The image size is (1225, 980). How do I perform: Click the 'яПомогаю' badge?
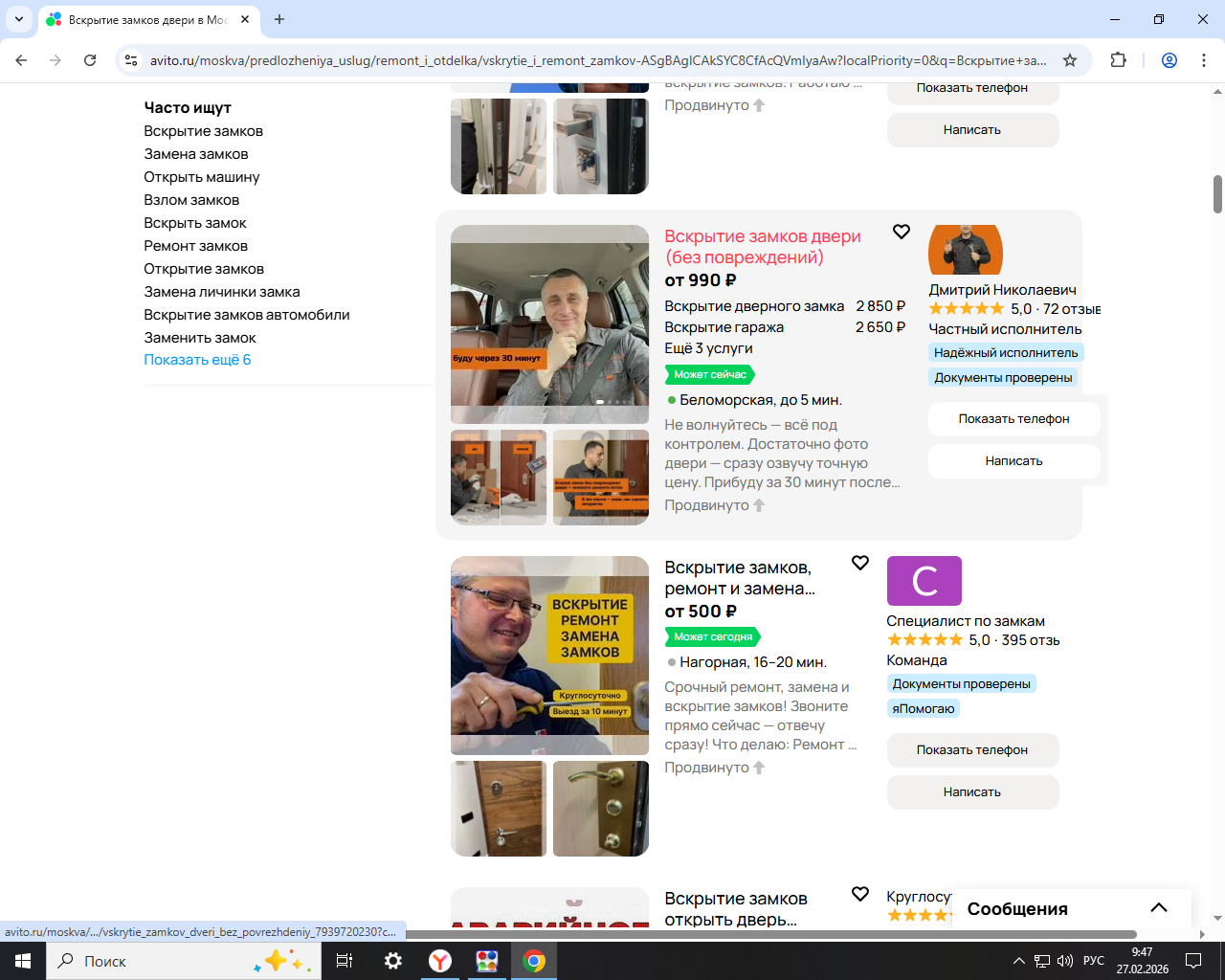pos(924,708)
